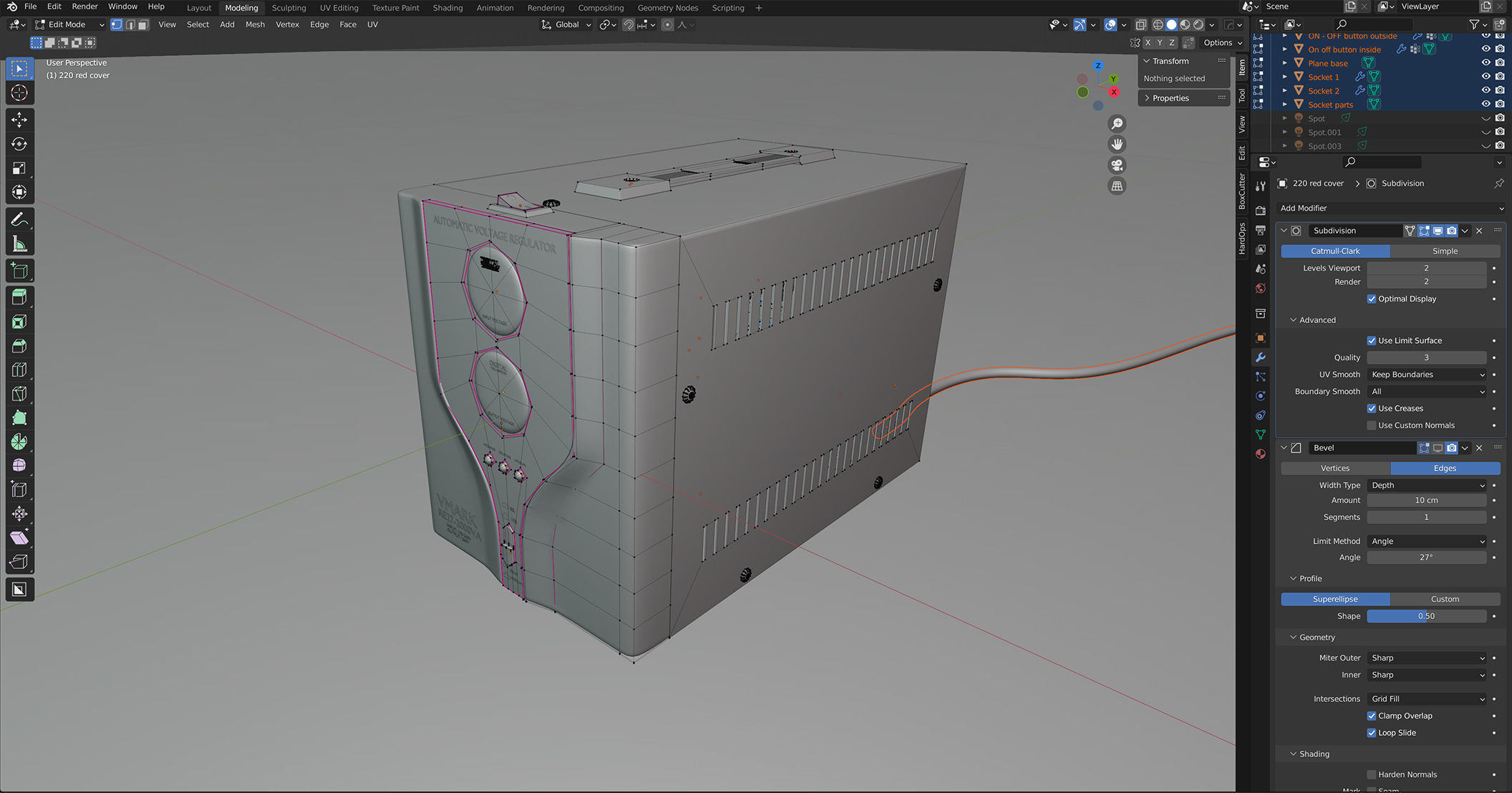Remove the Bevel modifier with X

(1479, 448)
